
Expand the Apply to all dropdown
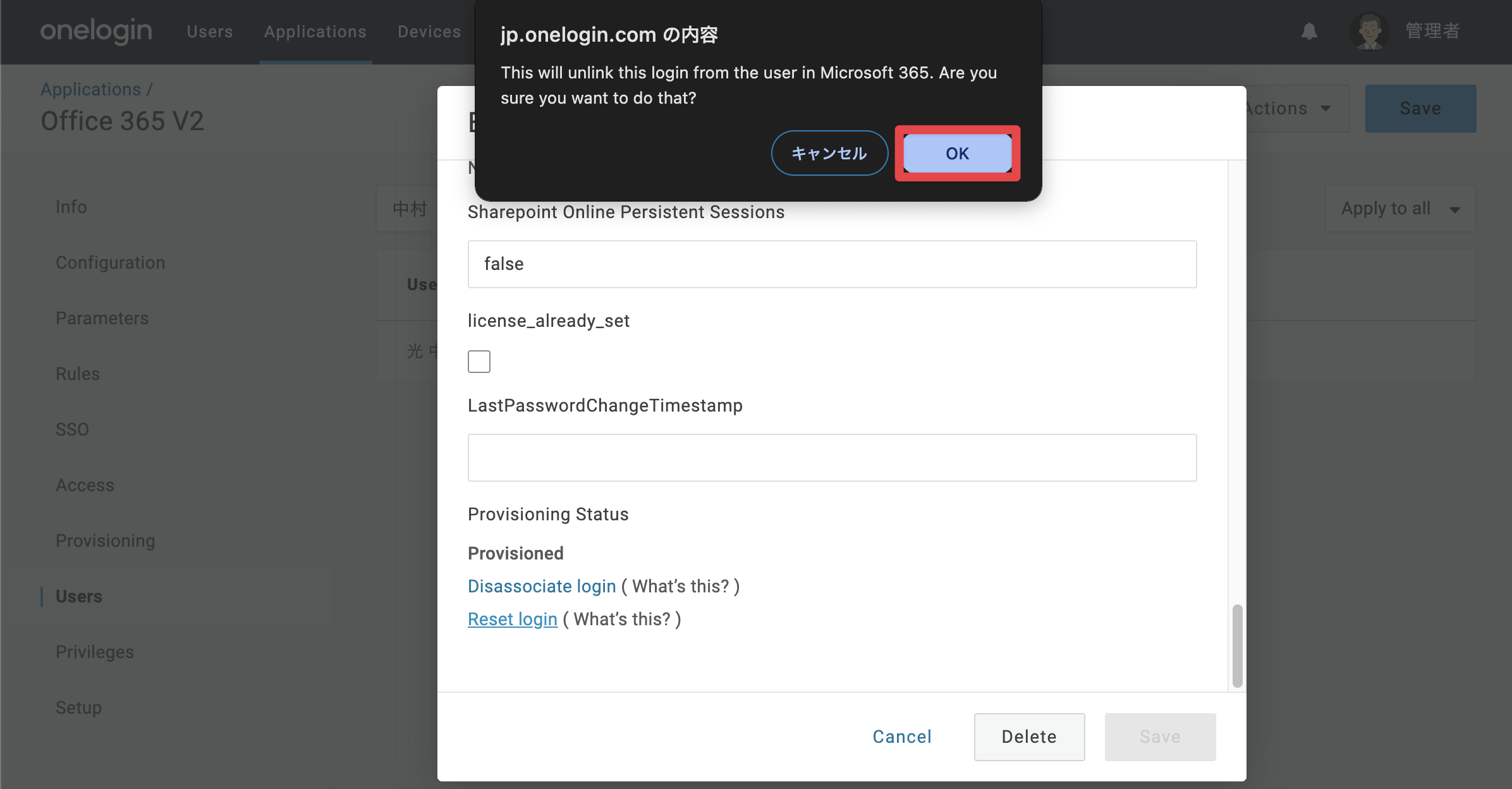pos(1400,209)
